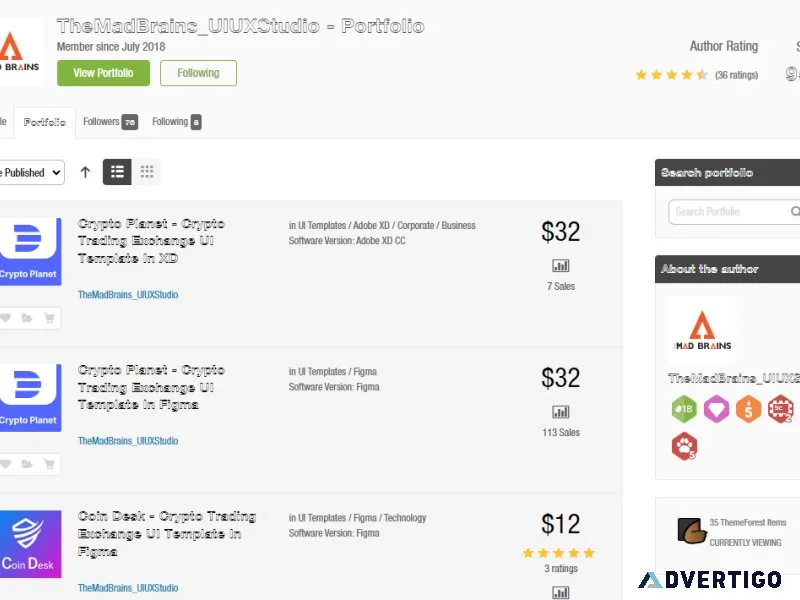Add Crypto Planet XD item to cart
Screen dimensions: 800x600
click(x=49, y=318)
